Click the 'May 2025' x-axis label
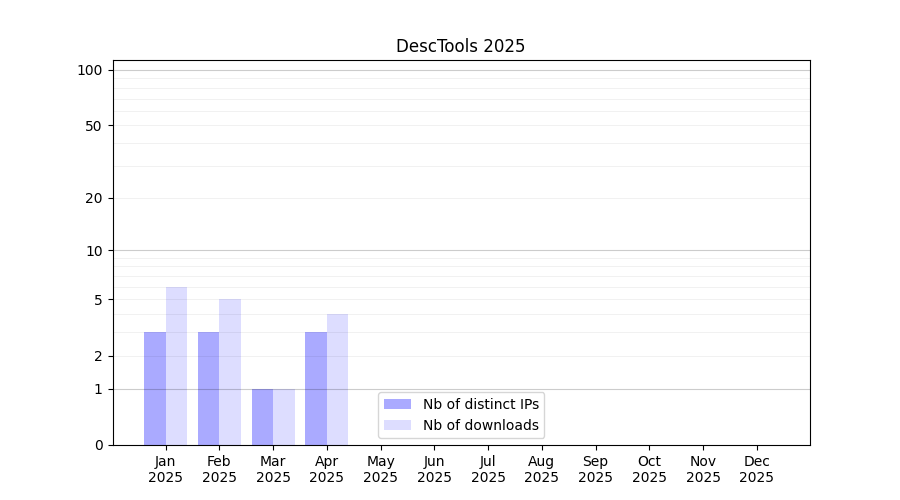This screenshot has width=900, height=500. tap(380, 469)
